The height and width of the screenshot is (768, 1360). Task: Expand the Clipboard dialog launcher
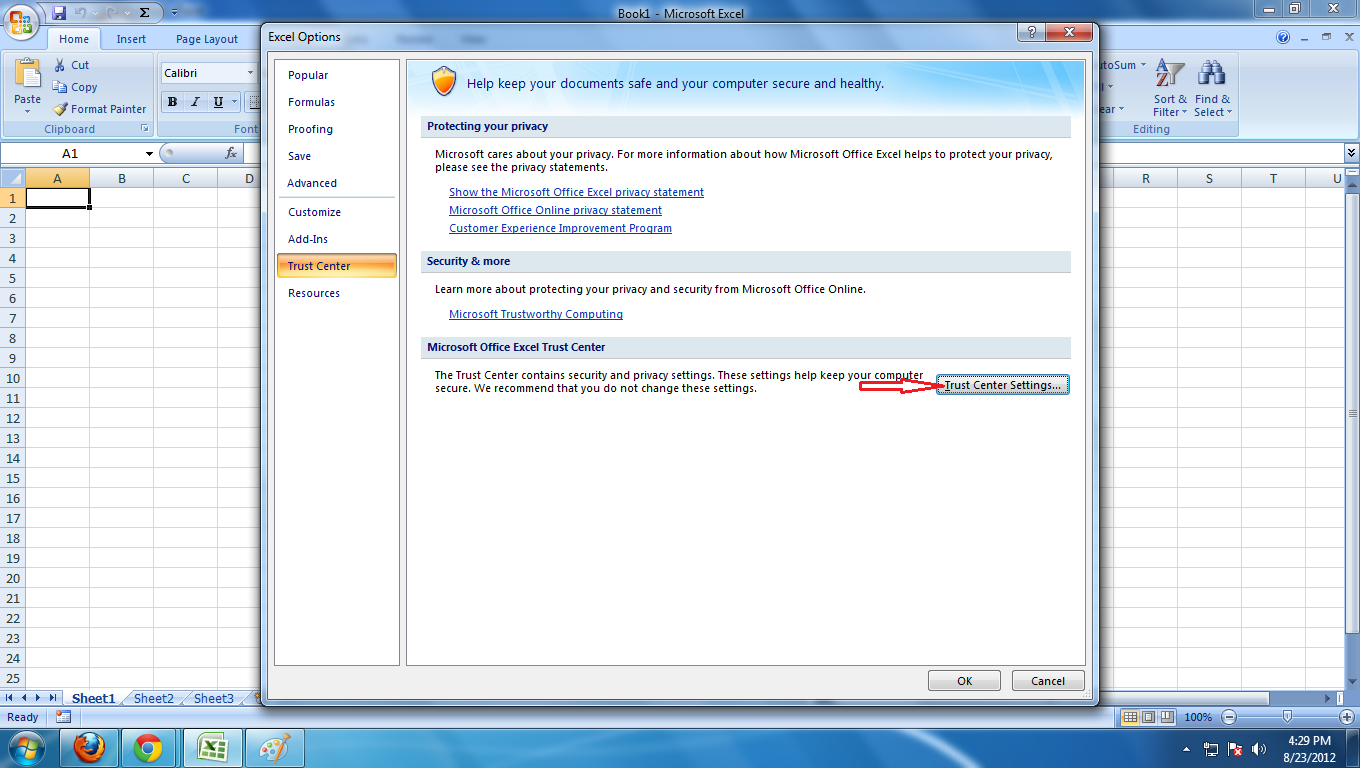click(145, 129)
